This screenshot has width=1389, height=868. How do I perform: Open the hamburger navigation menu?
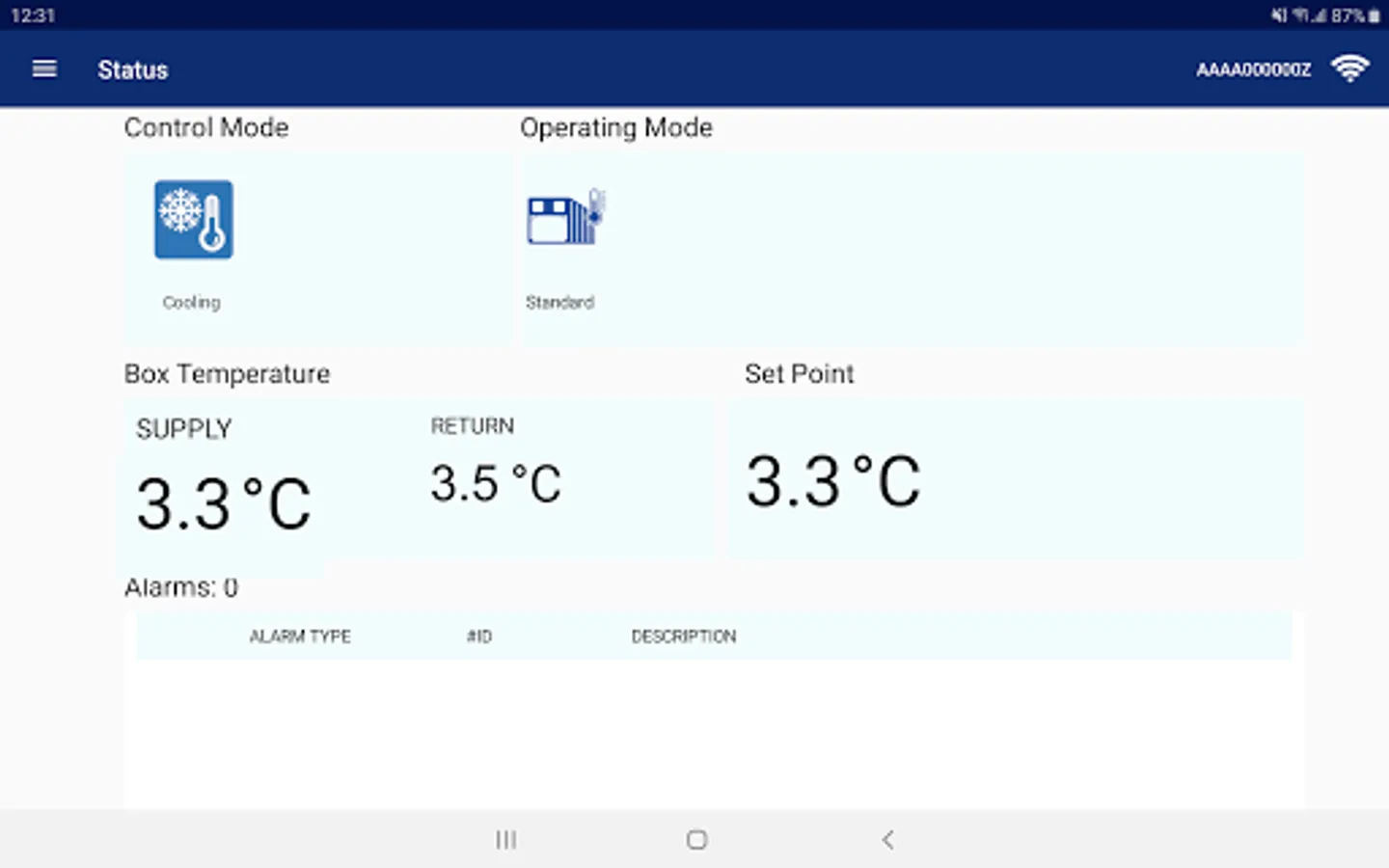point(44,68)
